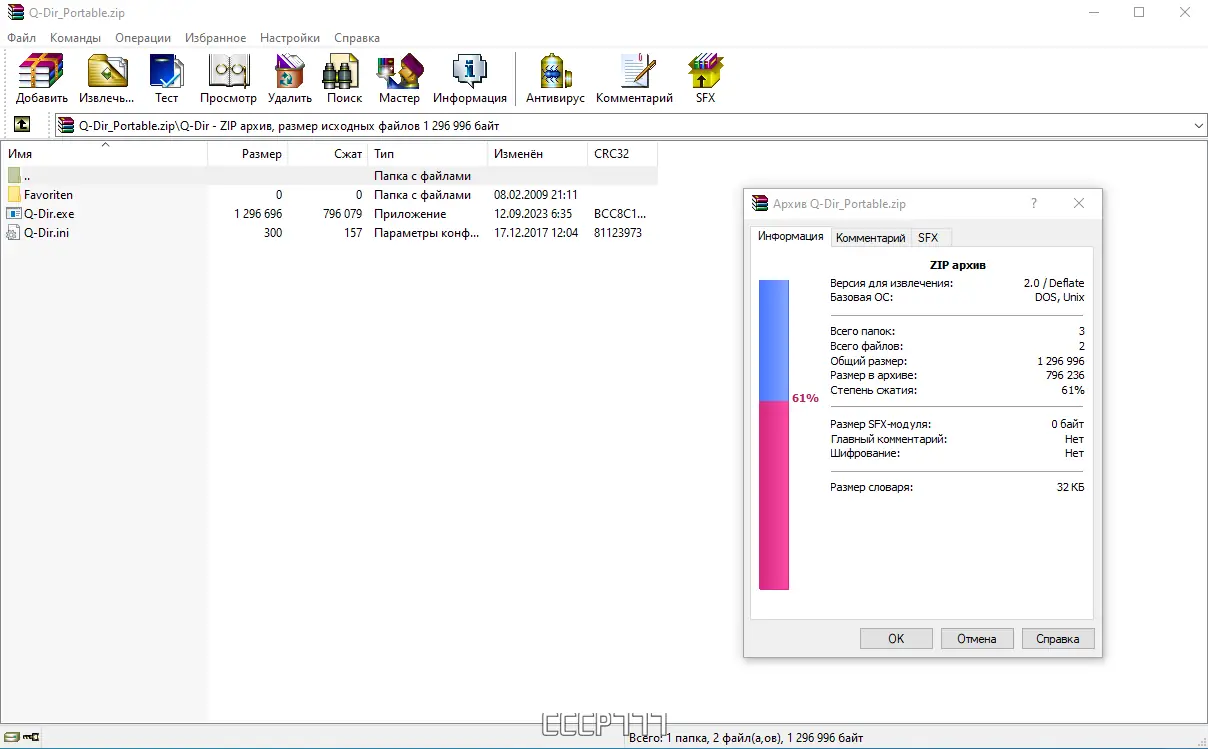The image size is (1208, 749).
Task: Open the Справка menu
Action: [357, 38]
